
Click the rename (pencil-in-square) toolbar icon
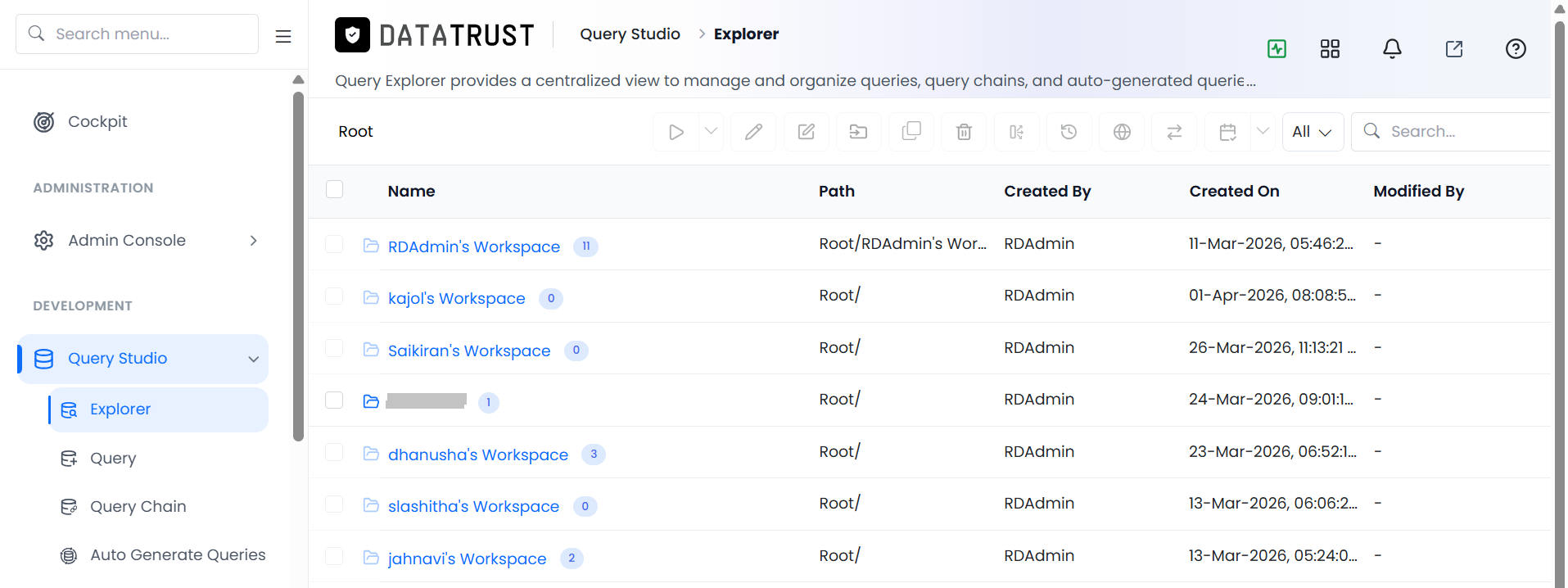807,132
